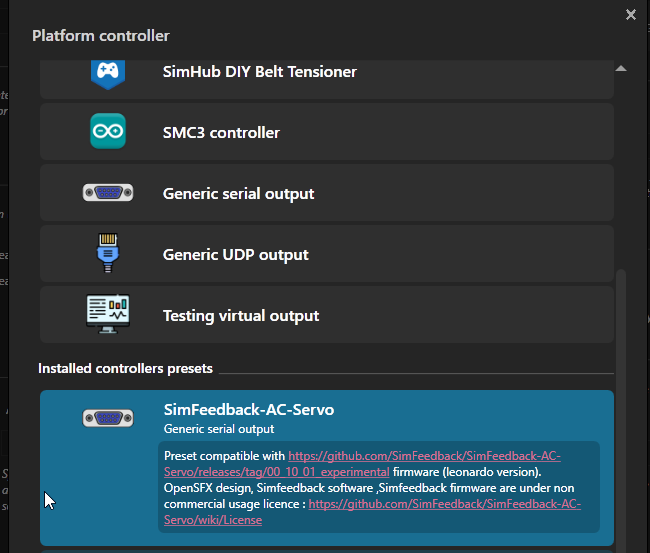Screen dimensions: 650x553
Task: Click the Generic serial output connector icon
Action: 108,193
